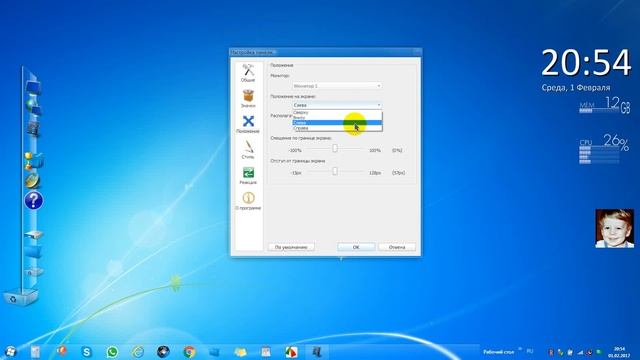Click the blue folder icon in dock
Image resolution: width=640 pixels, height=360 pixels.
pyautogui.click(x=33, y=251)
